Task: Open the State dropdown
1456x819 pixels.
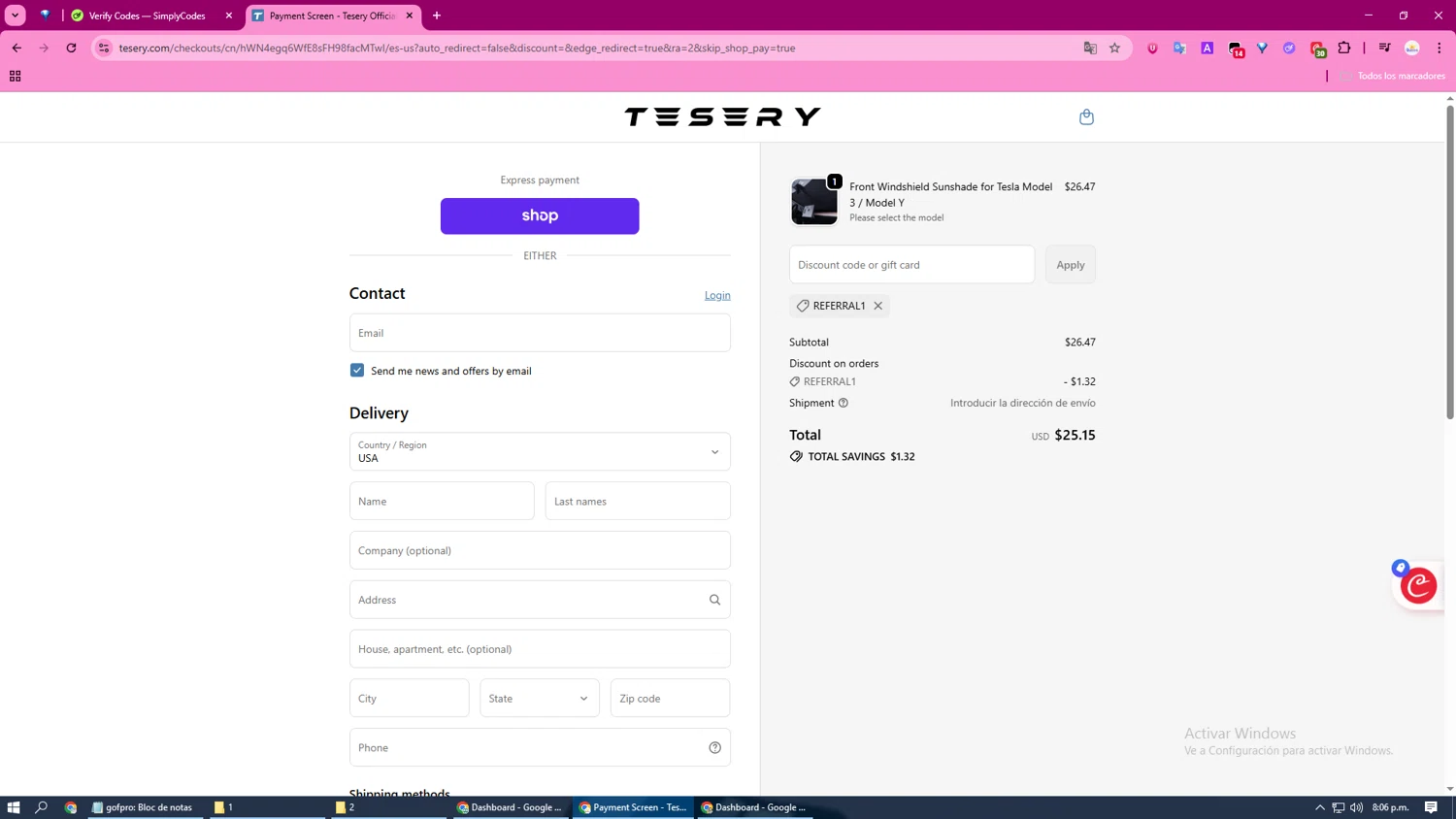Action: tap(540, 699)
